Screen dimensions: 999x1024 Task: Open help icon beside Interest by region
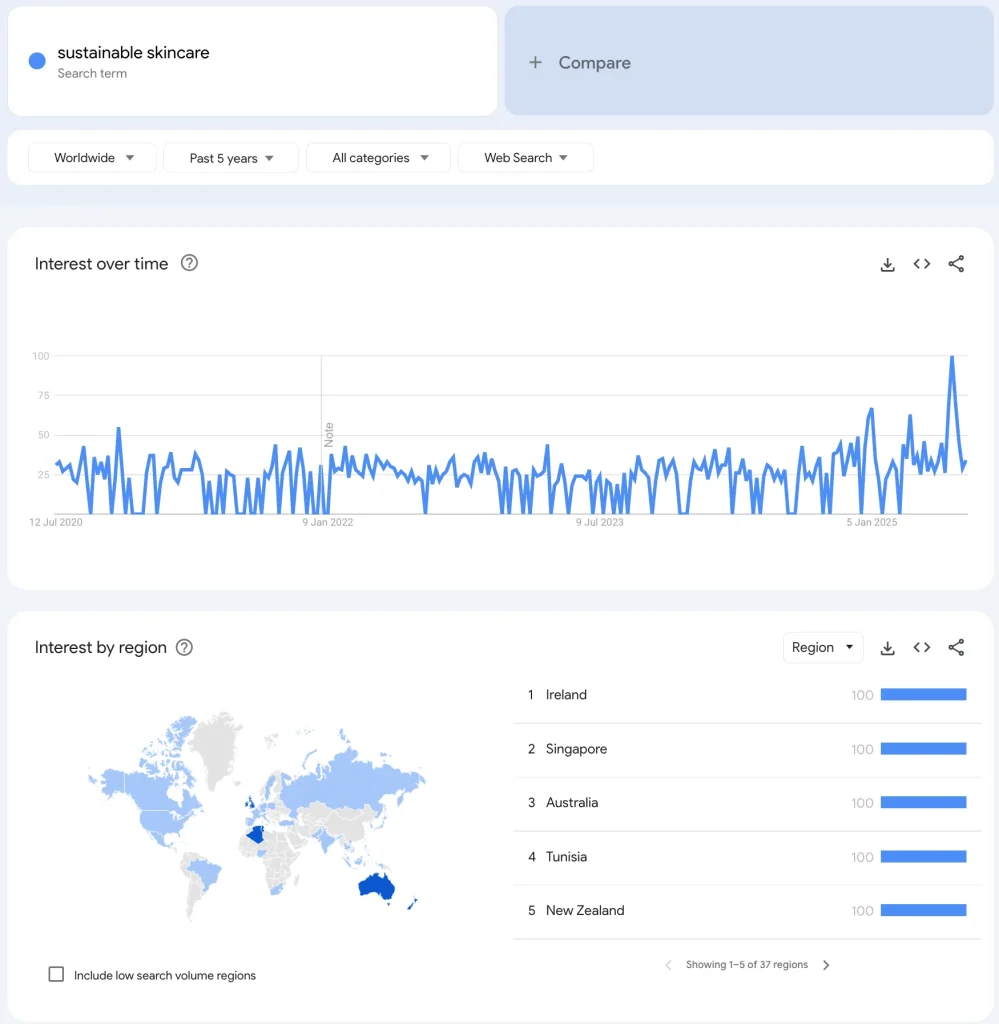click(x=184, y=647)
